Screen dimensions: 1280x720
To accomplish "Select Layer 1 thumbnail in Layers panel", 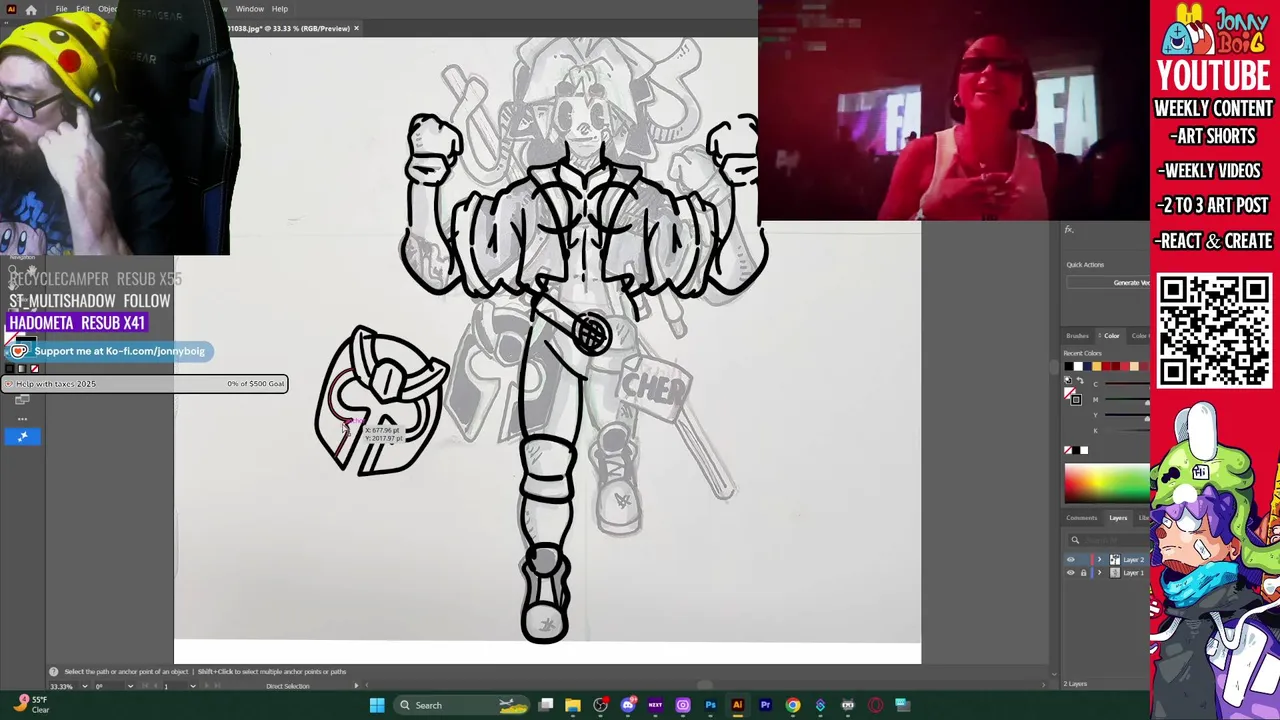I will [1115, 573].
